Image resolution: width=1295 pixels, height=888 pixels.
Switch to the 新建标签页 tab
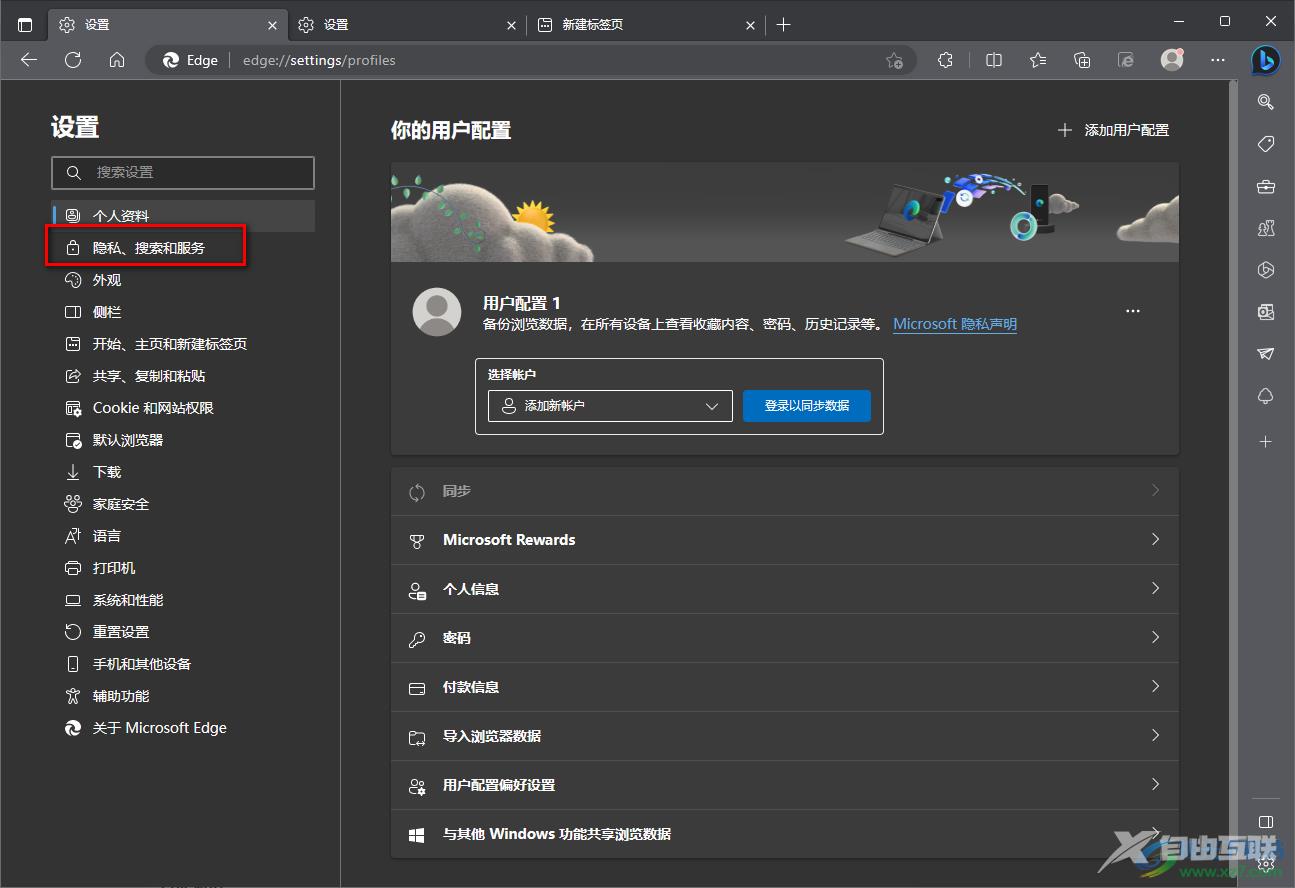point(647,24)
